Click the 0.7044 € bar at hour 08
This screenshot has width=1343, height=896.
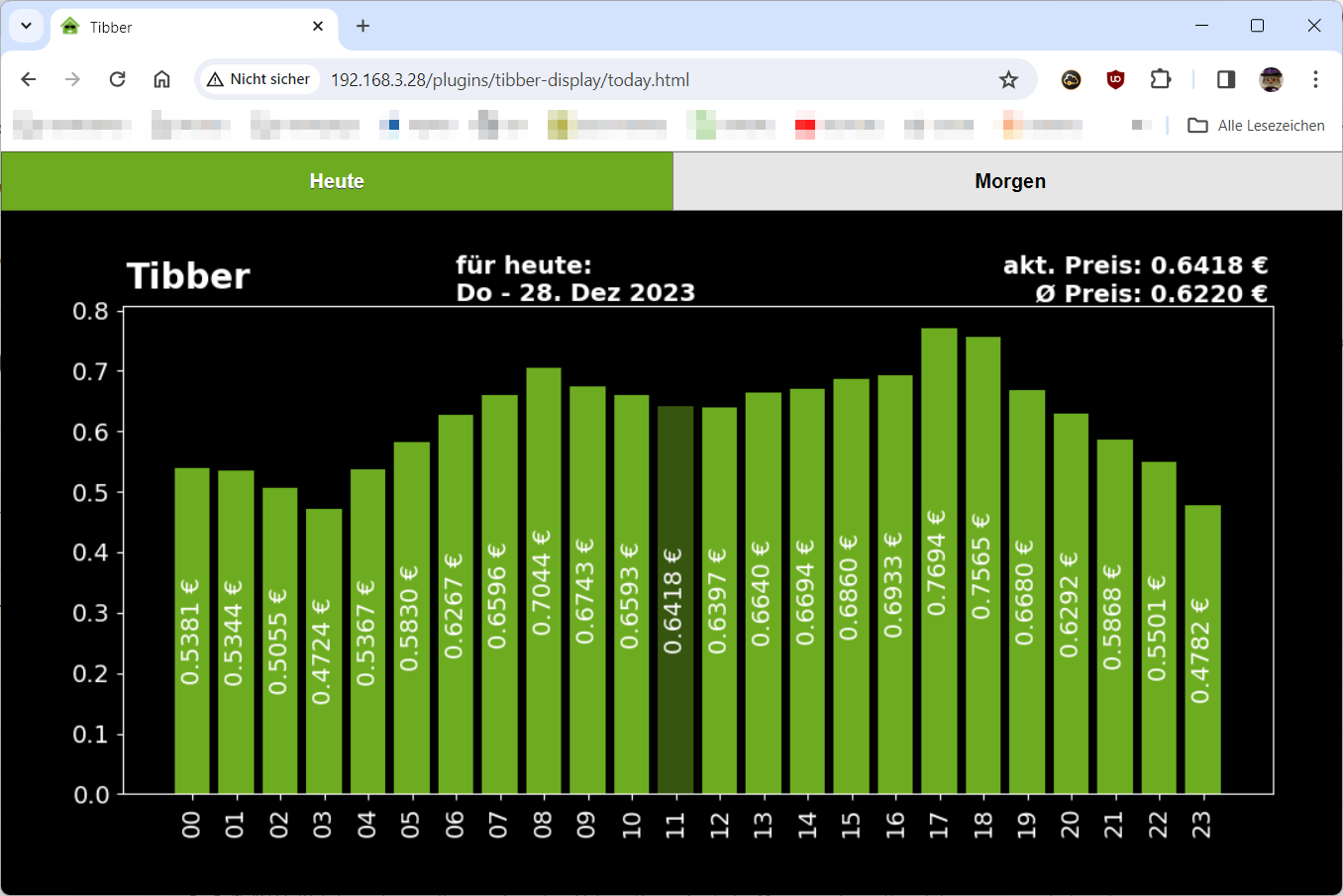[544, 581]
